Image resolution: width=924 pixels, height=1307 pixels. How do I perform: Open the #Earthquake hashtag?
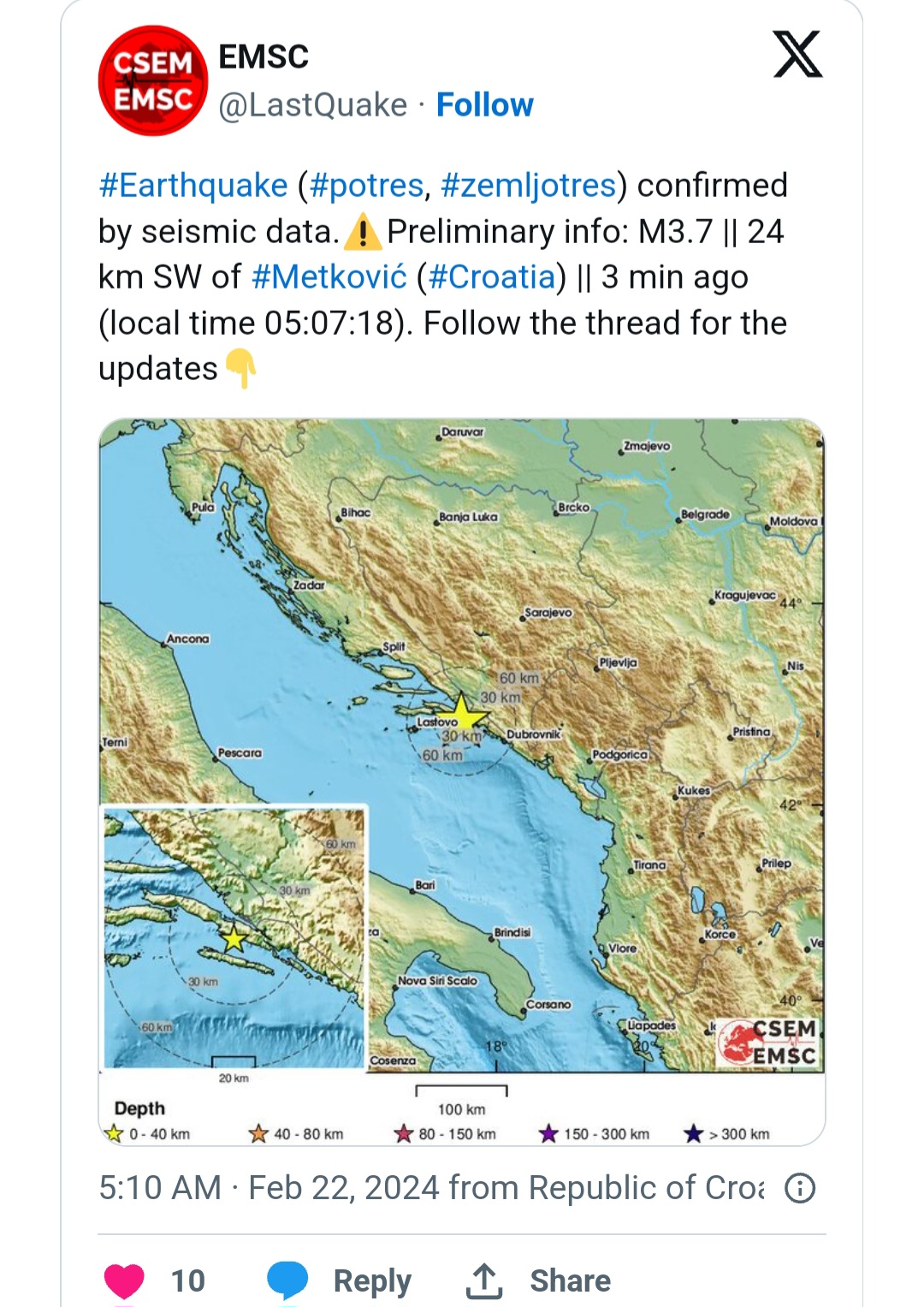click(x=193, y=186)
